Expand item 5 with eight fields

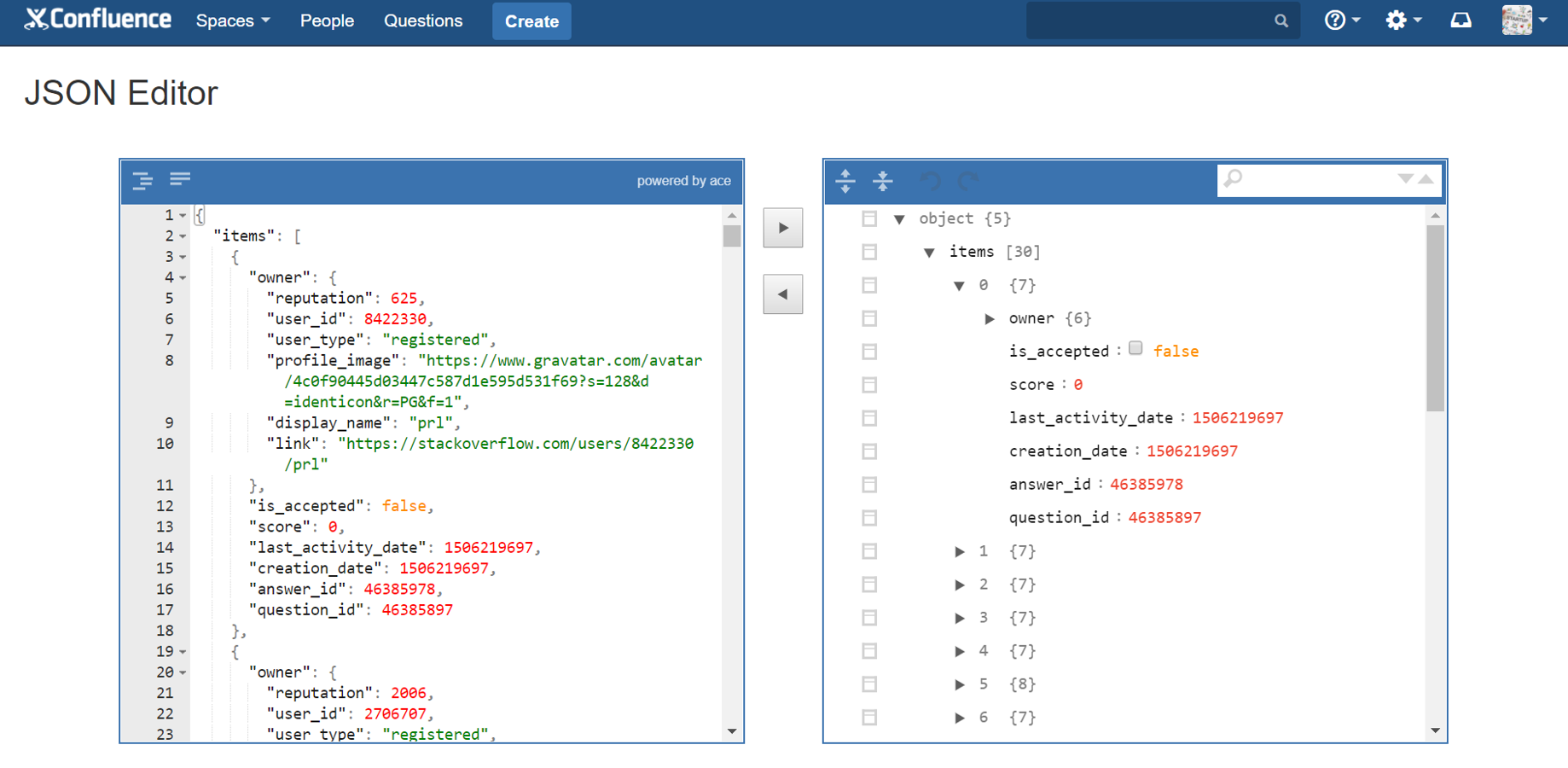click(960, 685)
